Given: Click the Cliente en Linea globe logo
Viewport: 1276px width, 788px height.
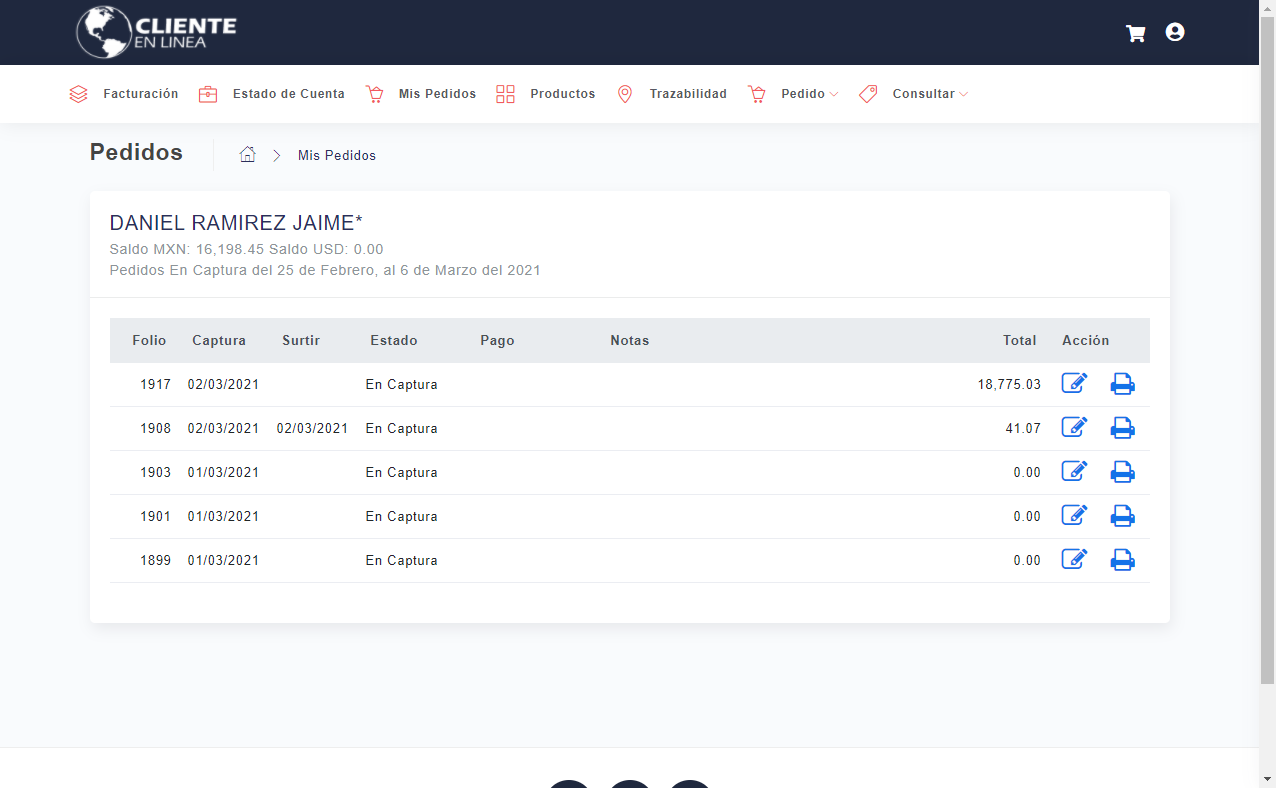Looking at the screenshot, I should click(156, 32).
